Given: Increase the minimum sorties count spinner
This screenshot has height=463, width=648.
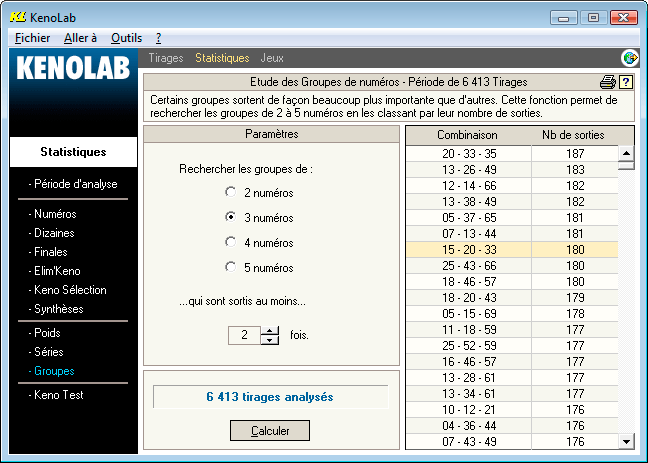Looking at the screenshot, I should pyautogui.click(x=269, y=330).
